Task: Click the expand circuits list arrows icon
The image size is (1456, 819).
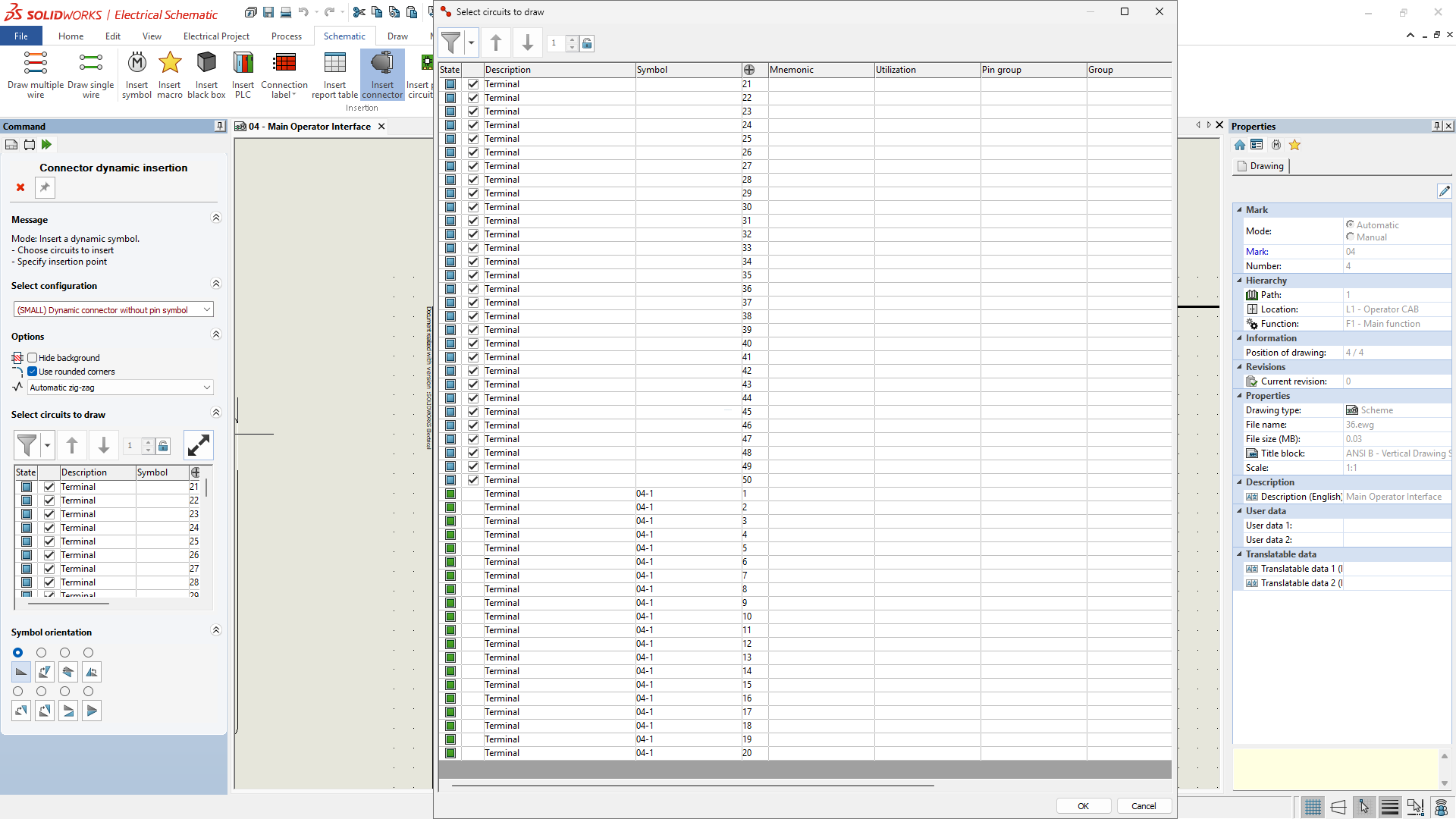Action: tap(199, 445)
